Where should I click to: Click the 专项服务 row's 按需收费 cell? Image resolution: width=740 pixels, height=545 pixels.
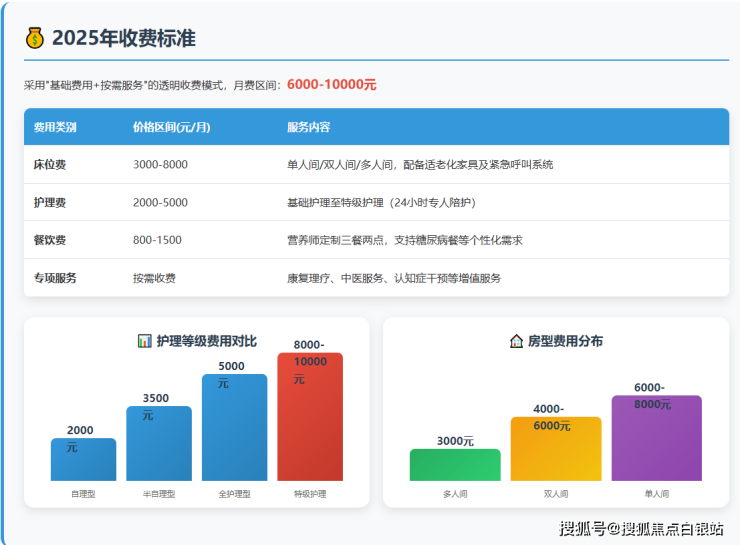154,278
